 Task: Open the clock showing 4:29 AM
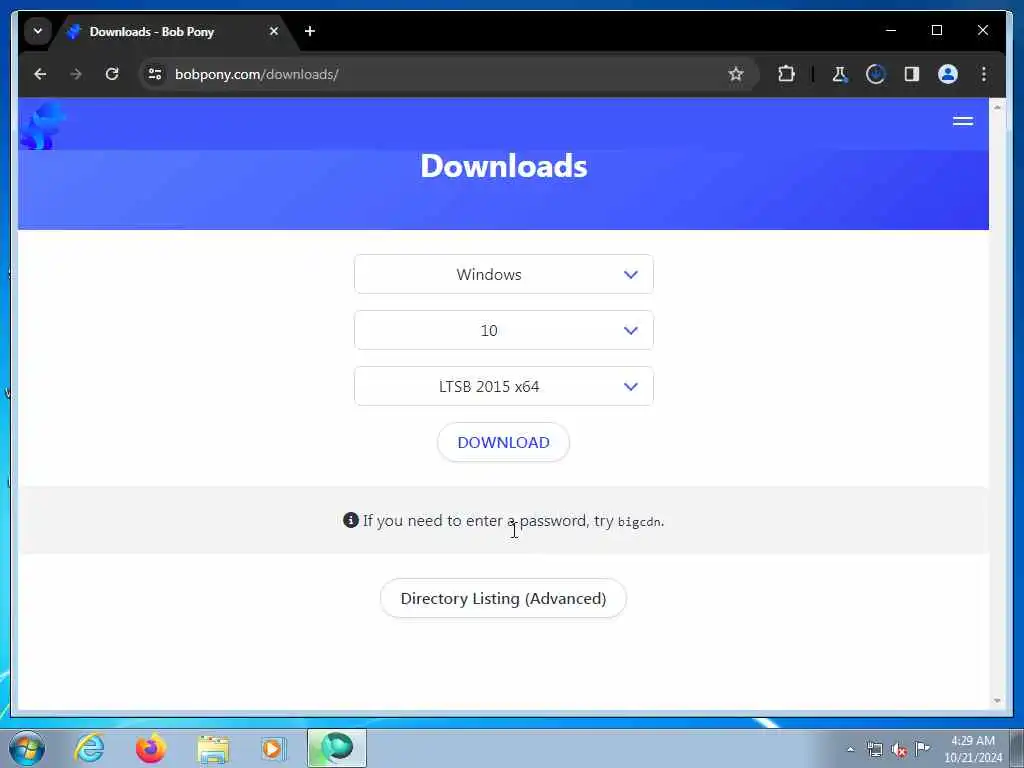click(x=973, y=749)
